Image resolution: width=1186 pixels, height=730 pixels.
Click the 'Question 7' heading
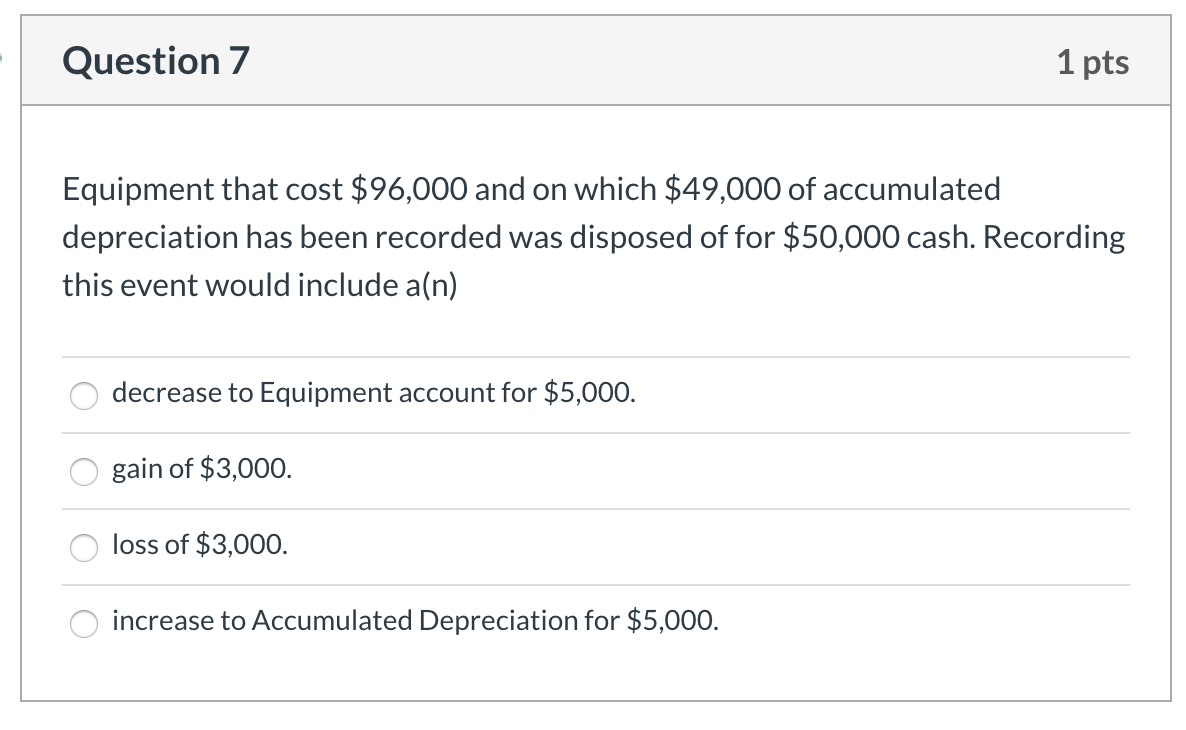tap(155, 62)
